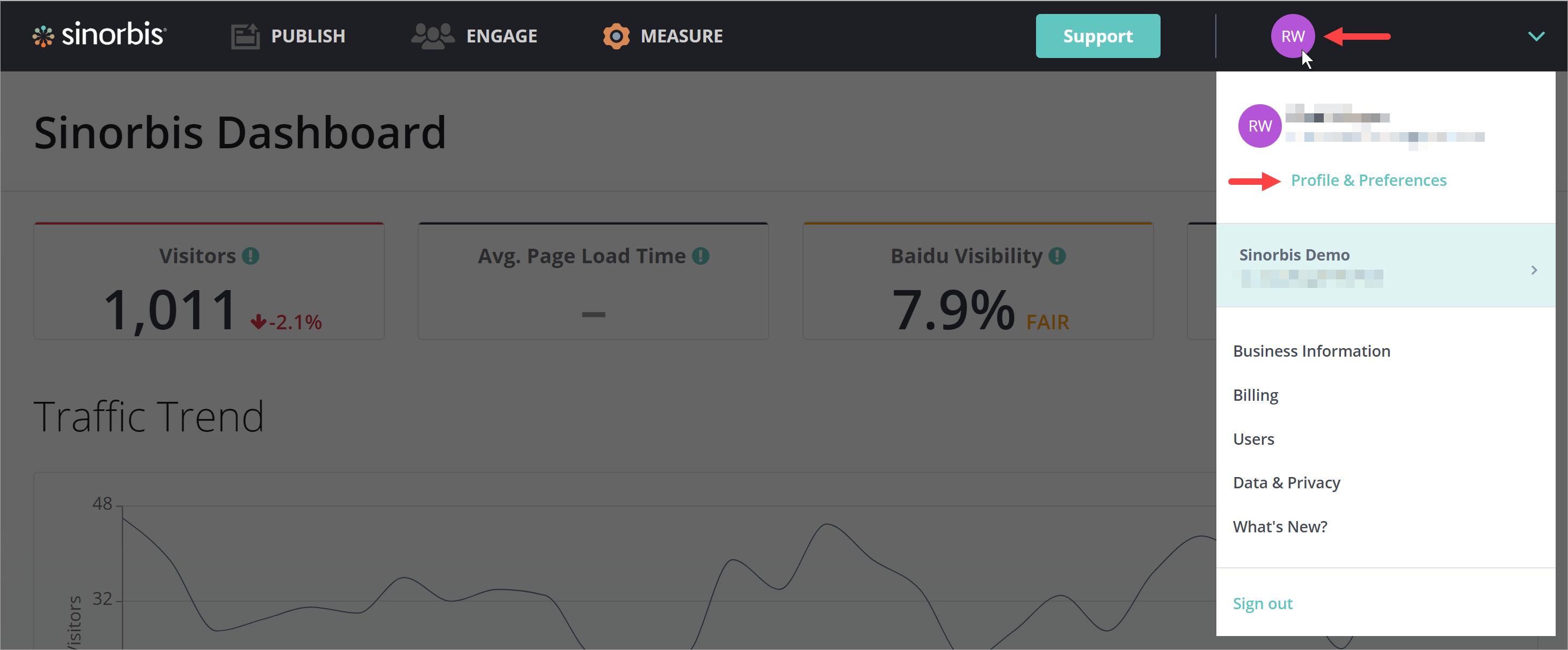Viewport: 1568px width, 650px height.
Task: Go to Users menu entry
Action: [x=1253, y=438]
